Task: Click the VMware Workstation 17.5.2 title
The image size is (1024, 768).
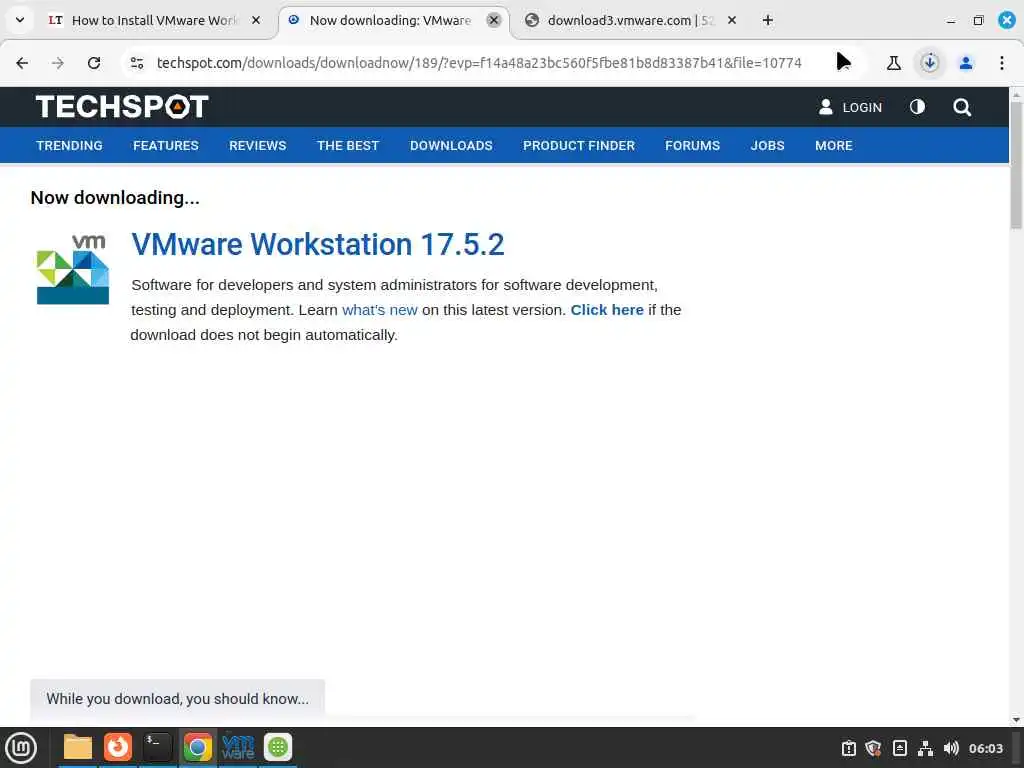Action: pos(317,244)
